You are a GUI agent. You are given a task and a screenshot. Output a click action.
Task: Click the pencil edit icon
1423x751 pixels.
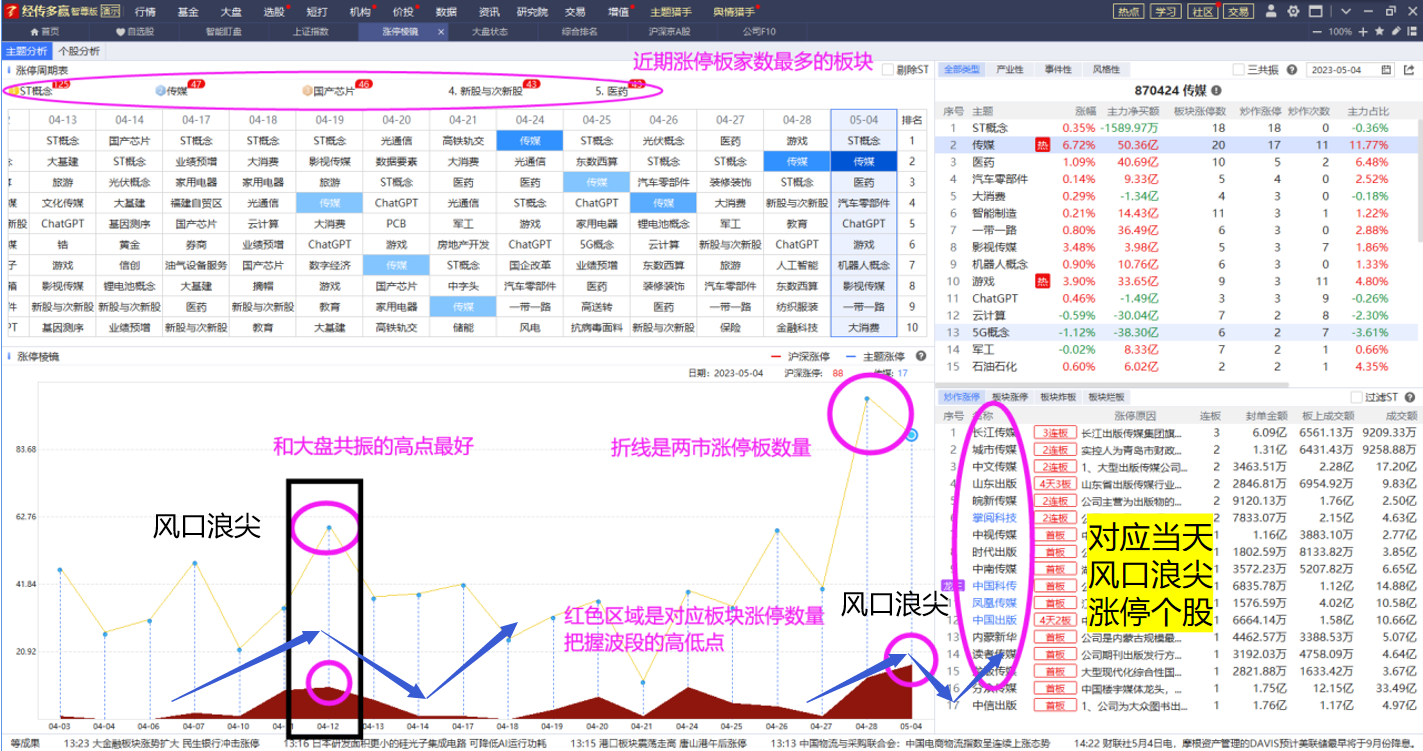click(1396, 31)
